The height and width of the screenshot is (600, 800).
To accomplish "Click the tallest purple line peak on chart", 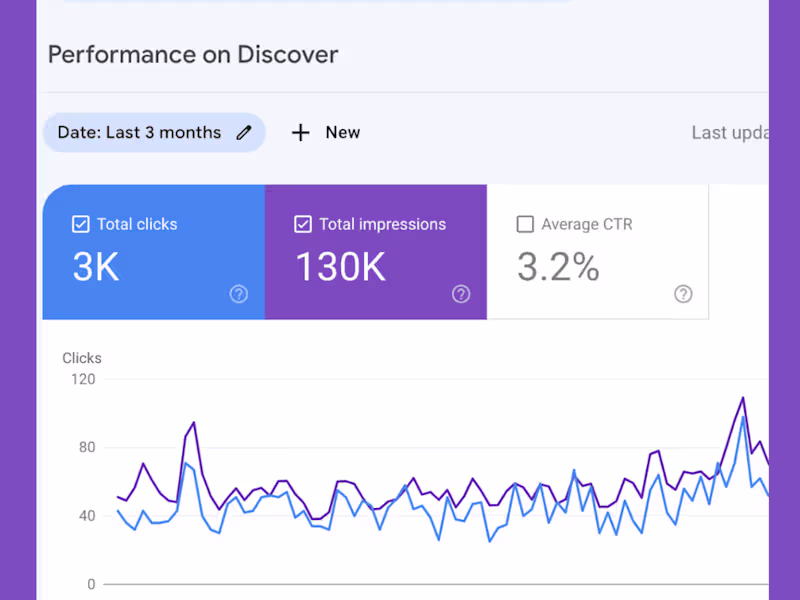I will (743, 398).
